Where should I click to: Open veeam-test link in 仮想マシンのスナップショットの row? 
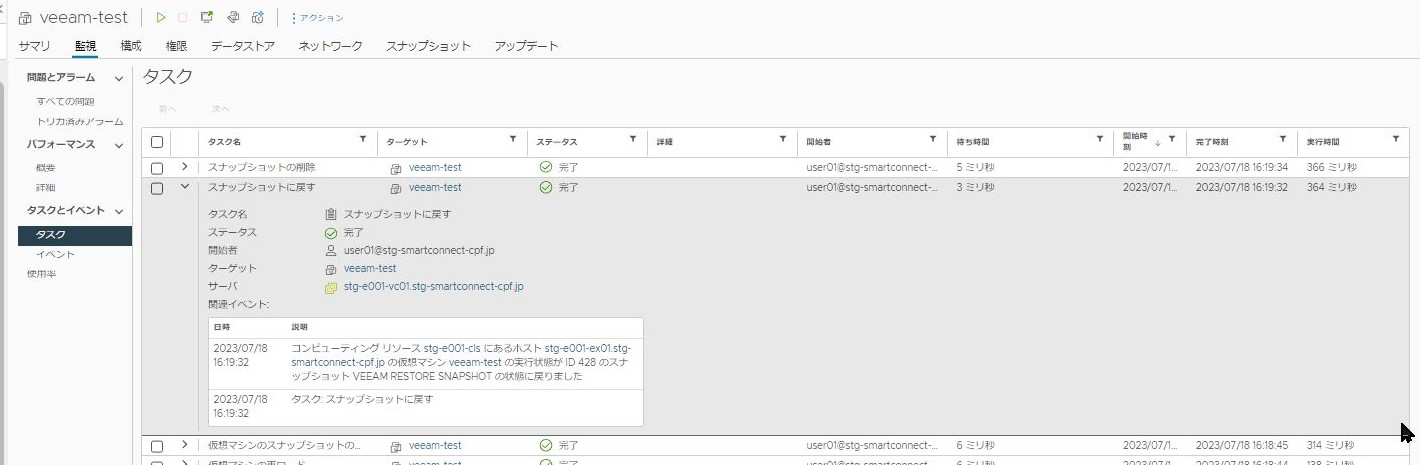pos(435,446)
